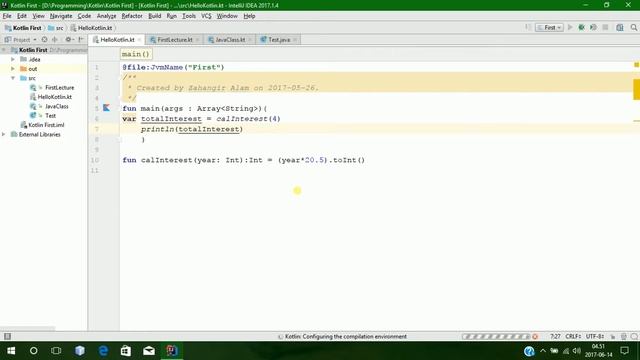Change UTF-8 file encoding setting
The height and width of the screenshot is (360, 640).
[595, 336]
